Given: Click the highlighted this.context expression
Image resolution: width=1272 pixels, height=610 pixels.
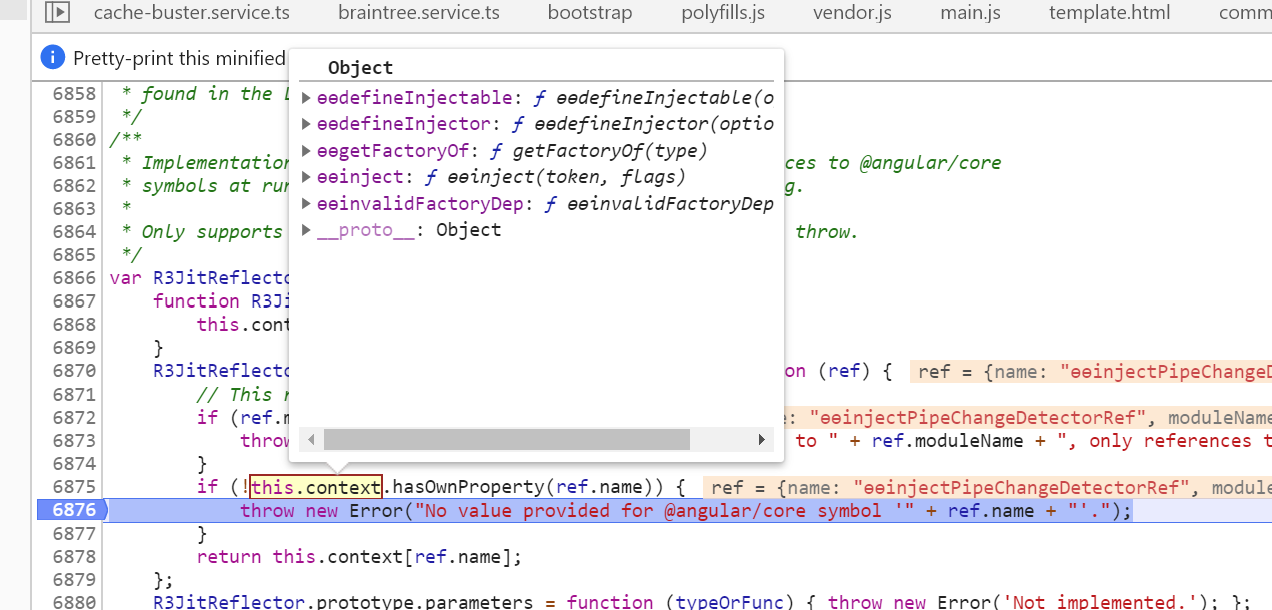Looking at the screenshot, I should click(316, 488).
